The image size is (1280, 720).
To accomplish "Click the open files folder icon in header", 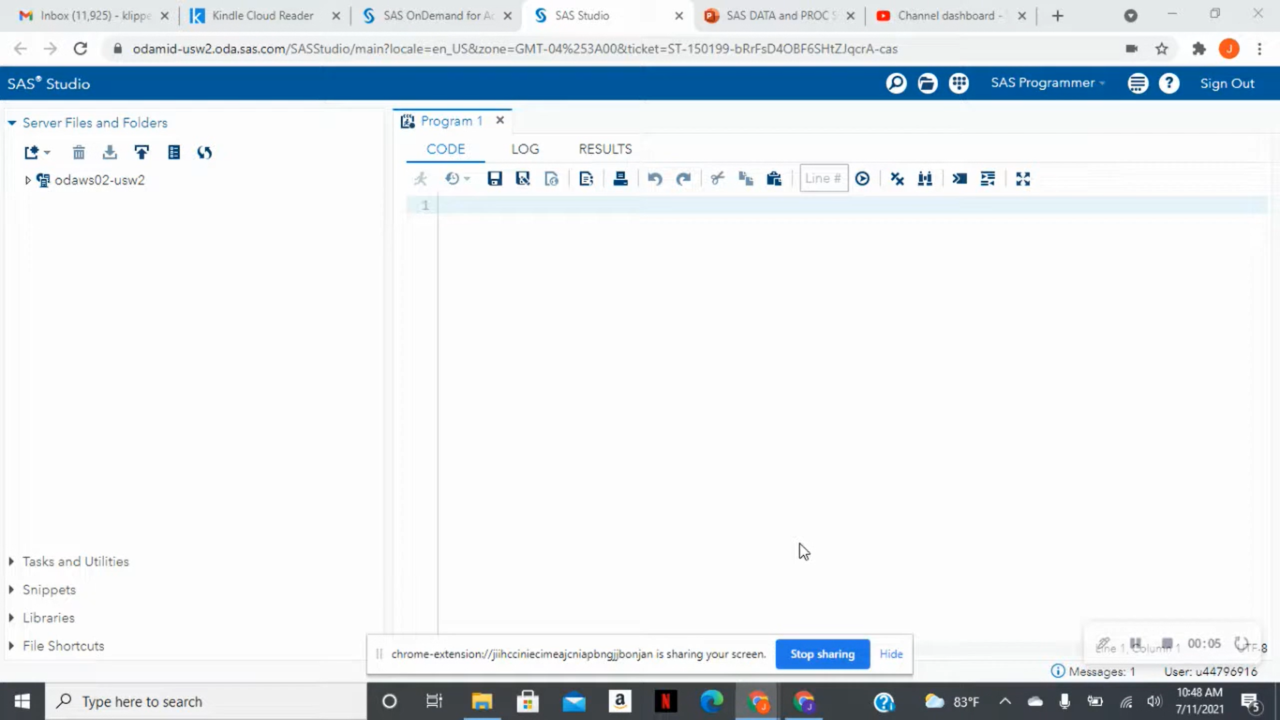I will pyautogui.click(x=928, y=84).
